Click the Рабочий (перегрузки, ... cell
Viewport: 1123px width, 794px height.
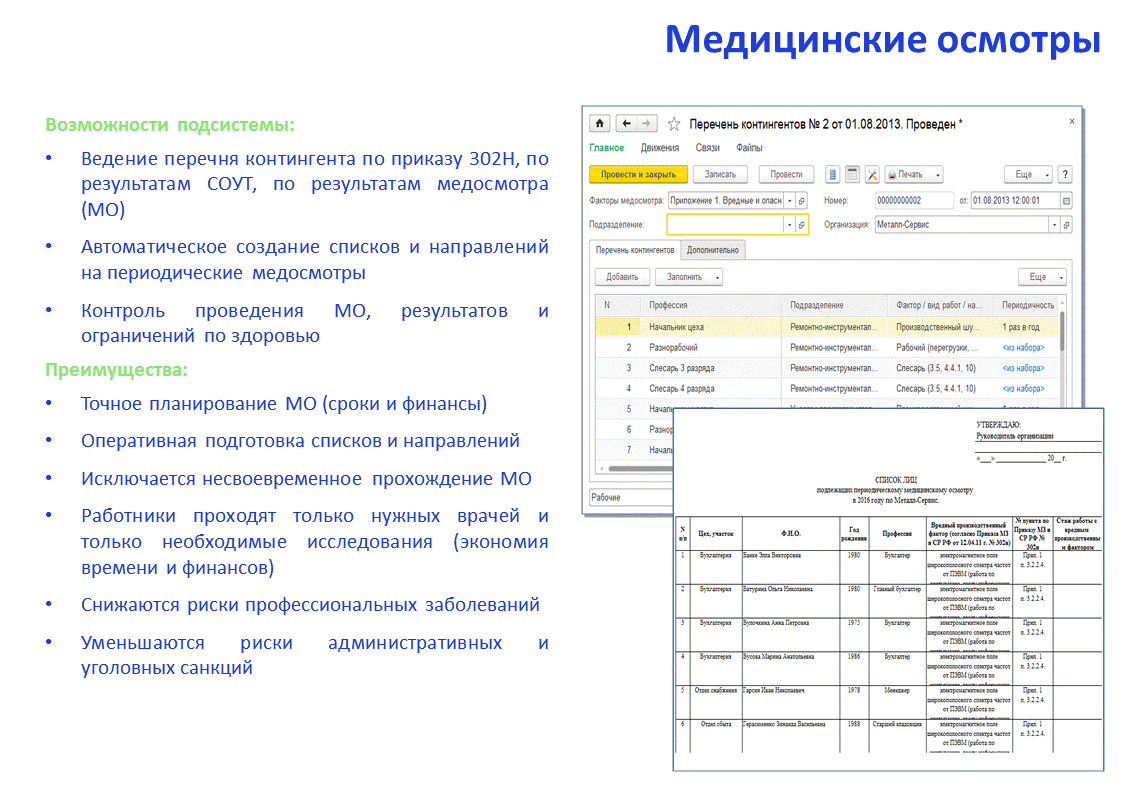[940, 347]
